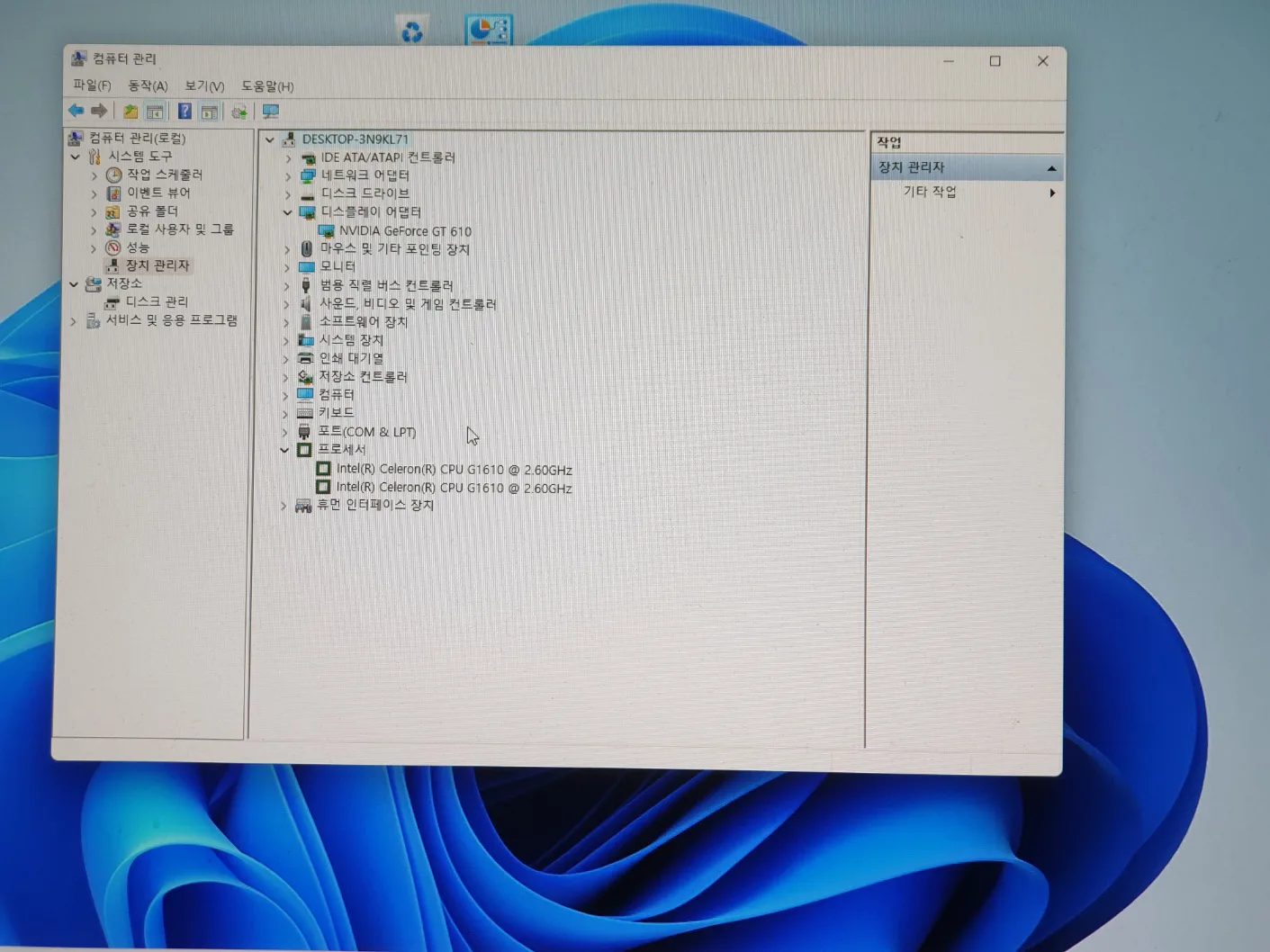This screenshot has height=952, width=1270.
Task: Select 이벤트 뷰어 (Event Viewer) in the console tree
Action: click(158, 193)
